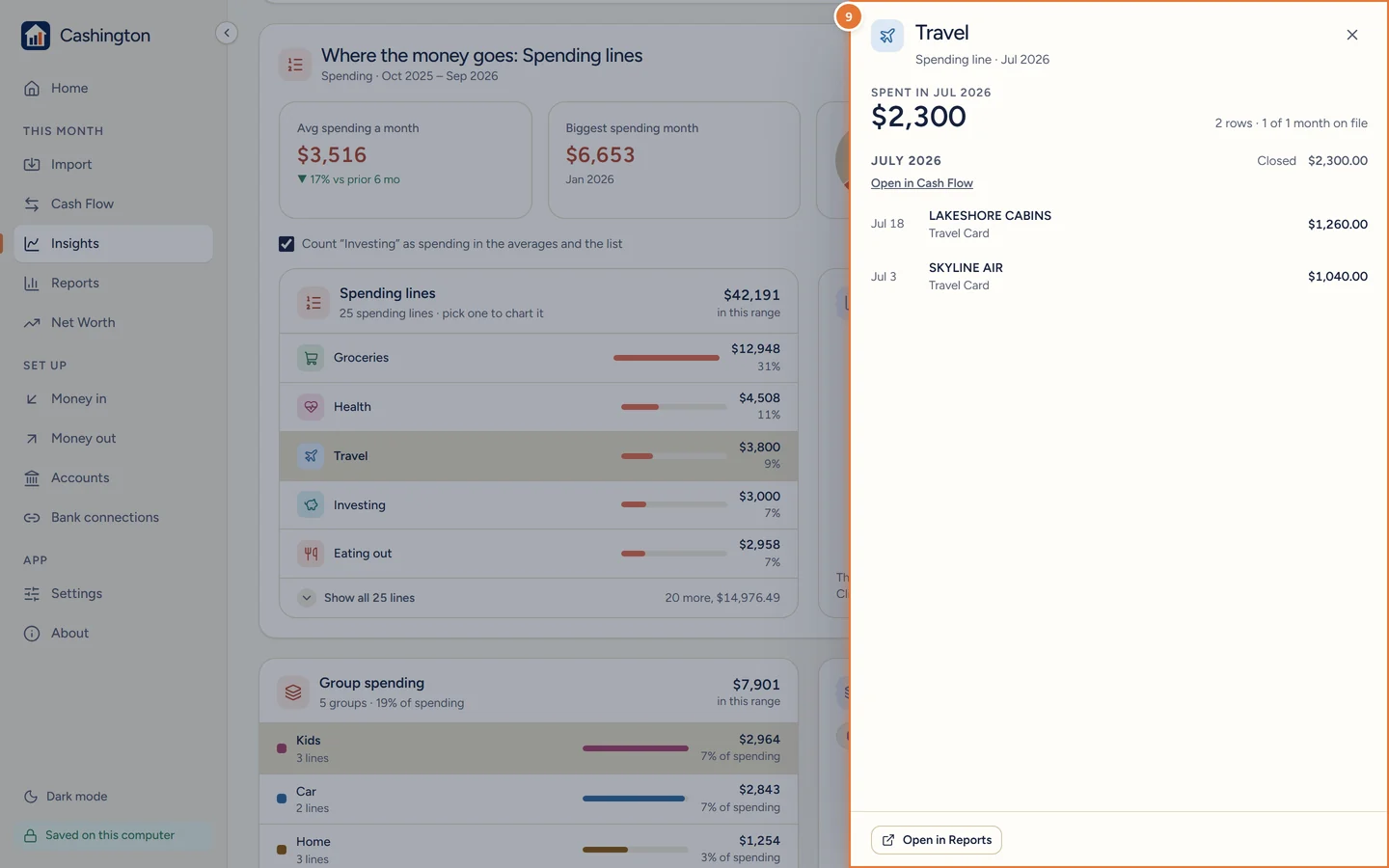The image size is (1389, 868).
Task: Click the Saved on this computer status
Action: coord(113,835)
